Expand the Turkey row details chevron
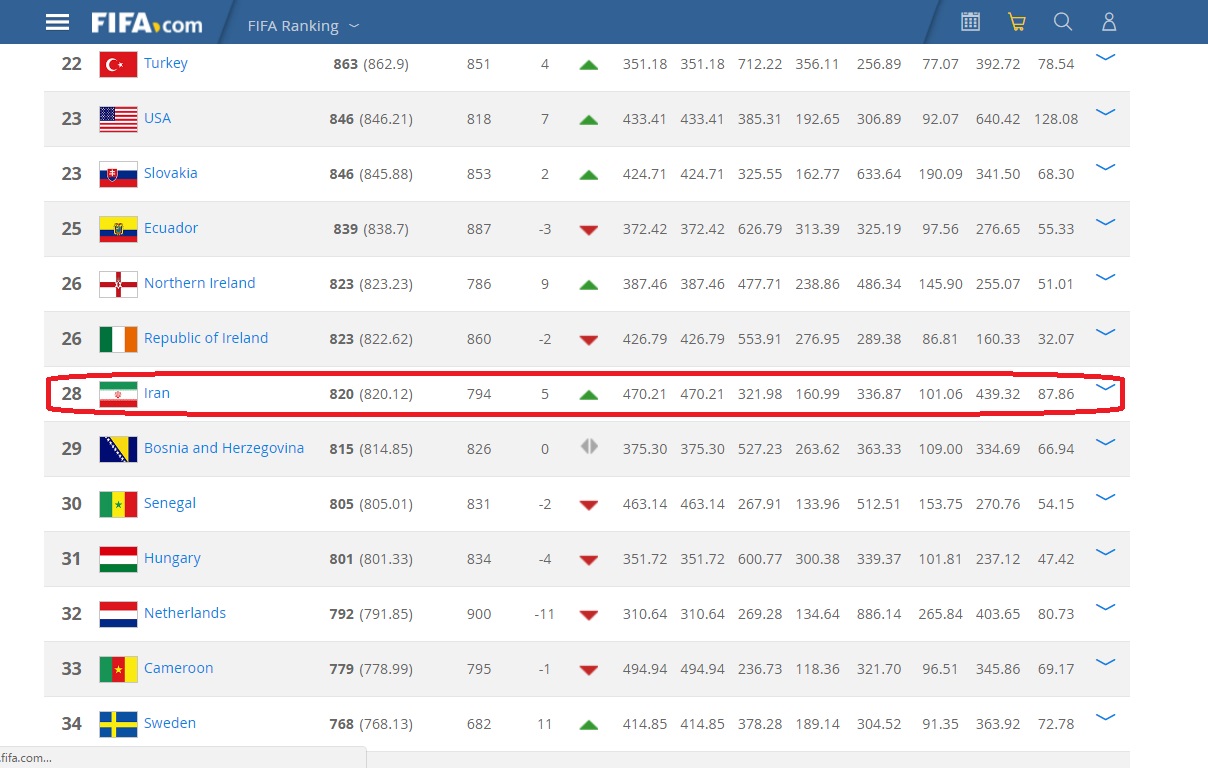The image size is (1208, 768). pos(1105,58)
